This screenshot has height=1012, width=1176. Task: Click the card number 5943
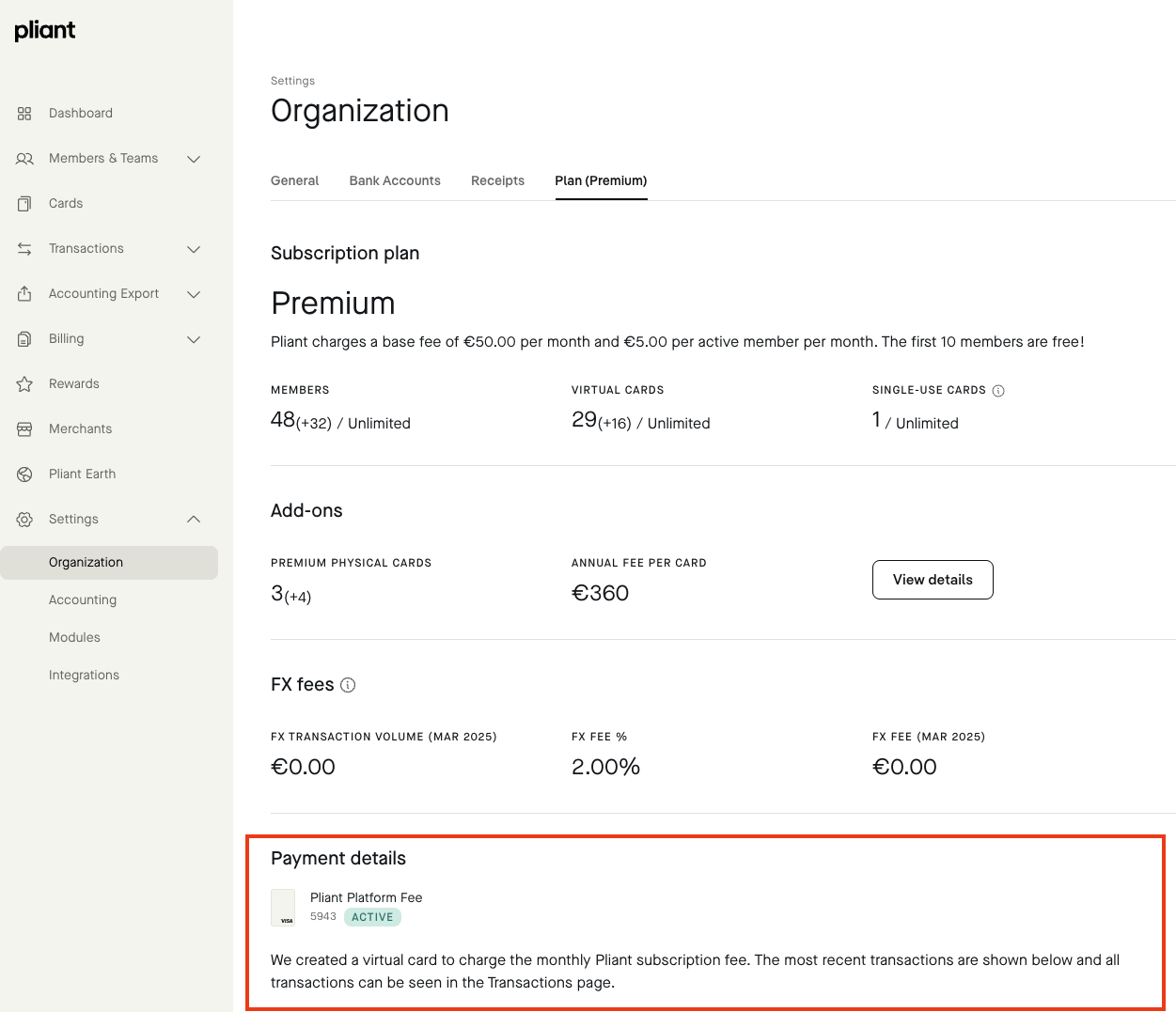(x=322, y=916)
